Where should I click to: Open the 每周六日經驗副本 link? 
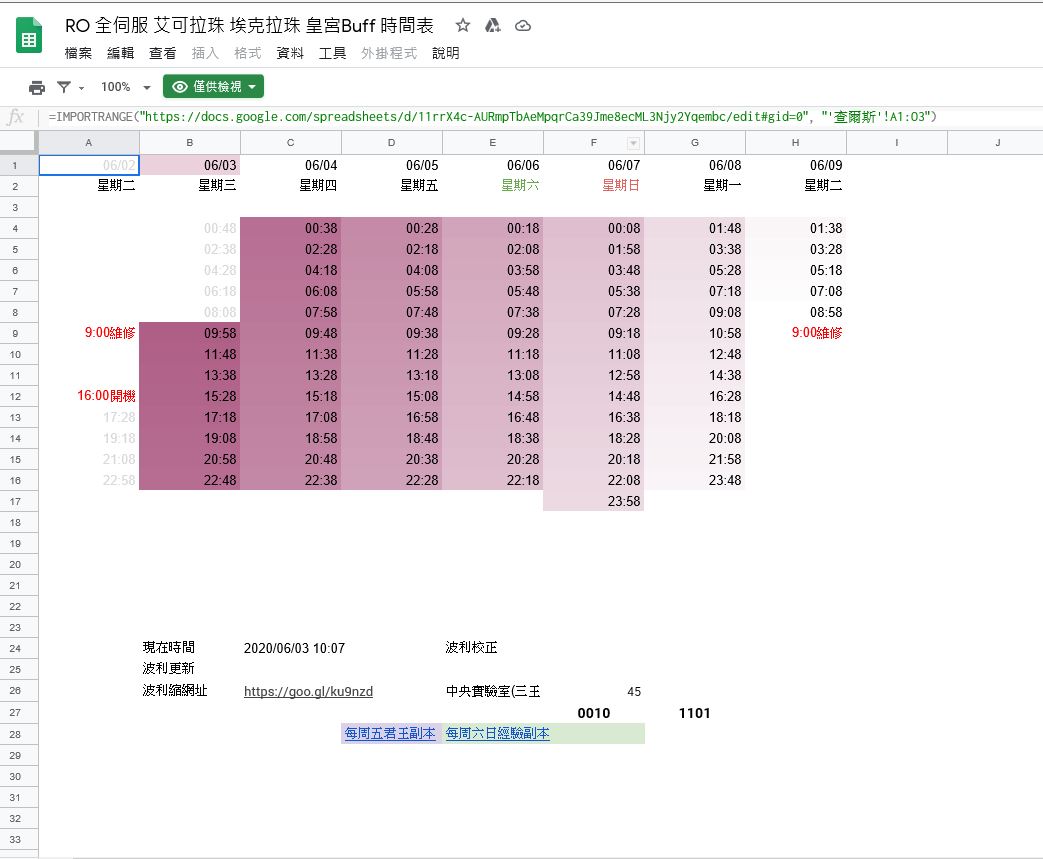(497, 733)
